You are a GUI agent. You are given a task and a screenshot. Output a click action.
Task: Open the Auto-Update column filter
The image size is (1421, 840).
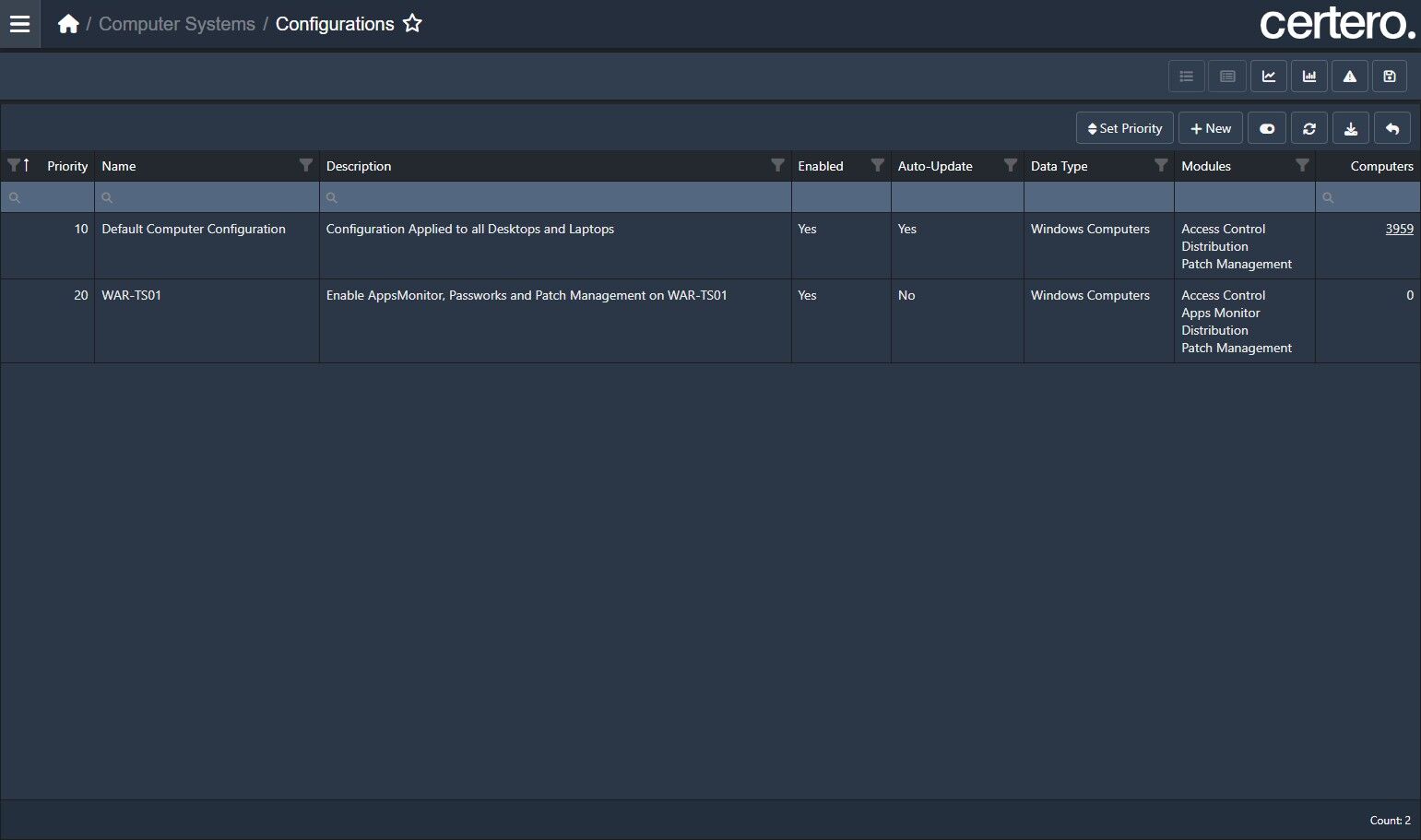(1010, 165)
